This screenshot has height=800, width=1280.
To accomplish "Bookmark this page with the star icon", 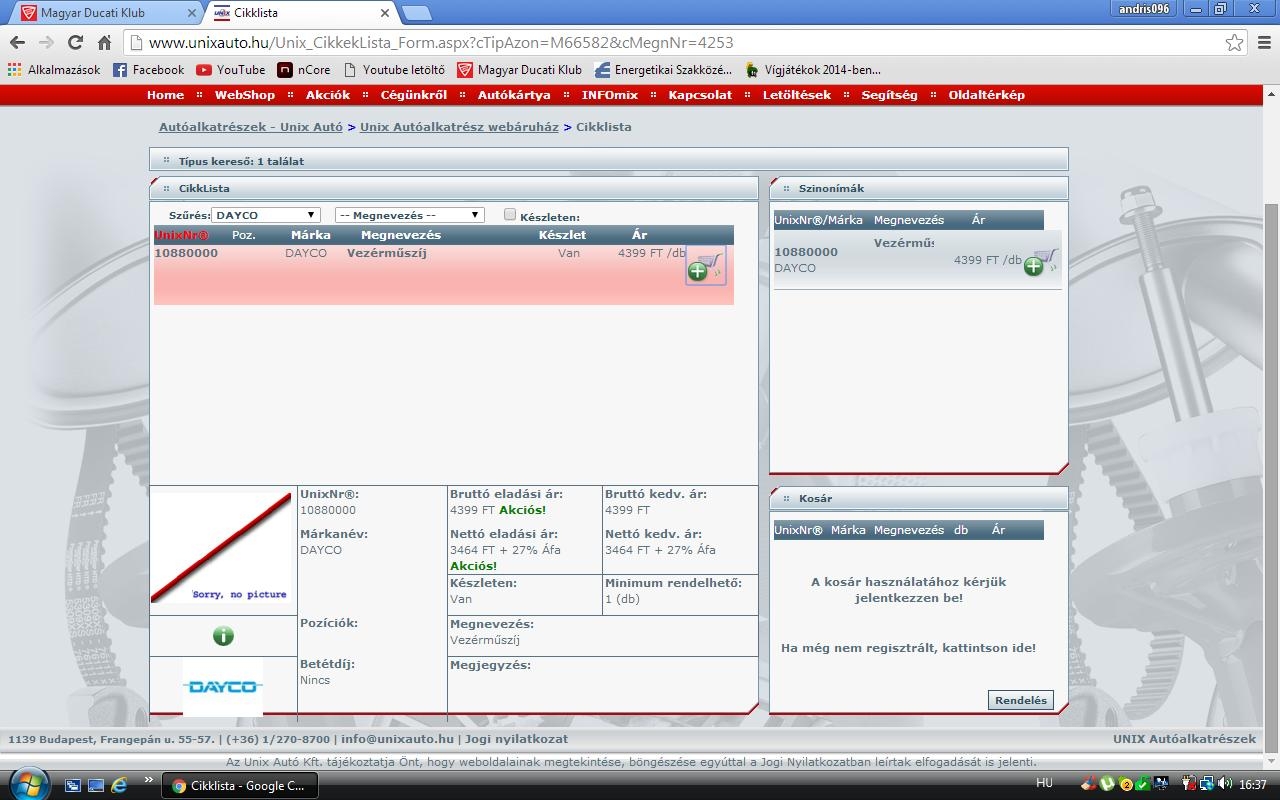I will coord(1234,42).
